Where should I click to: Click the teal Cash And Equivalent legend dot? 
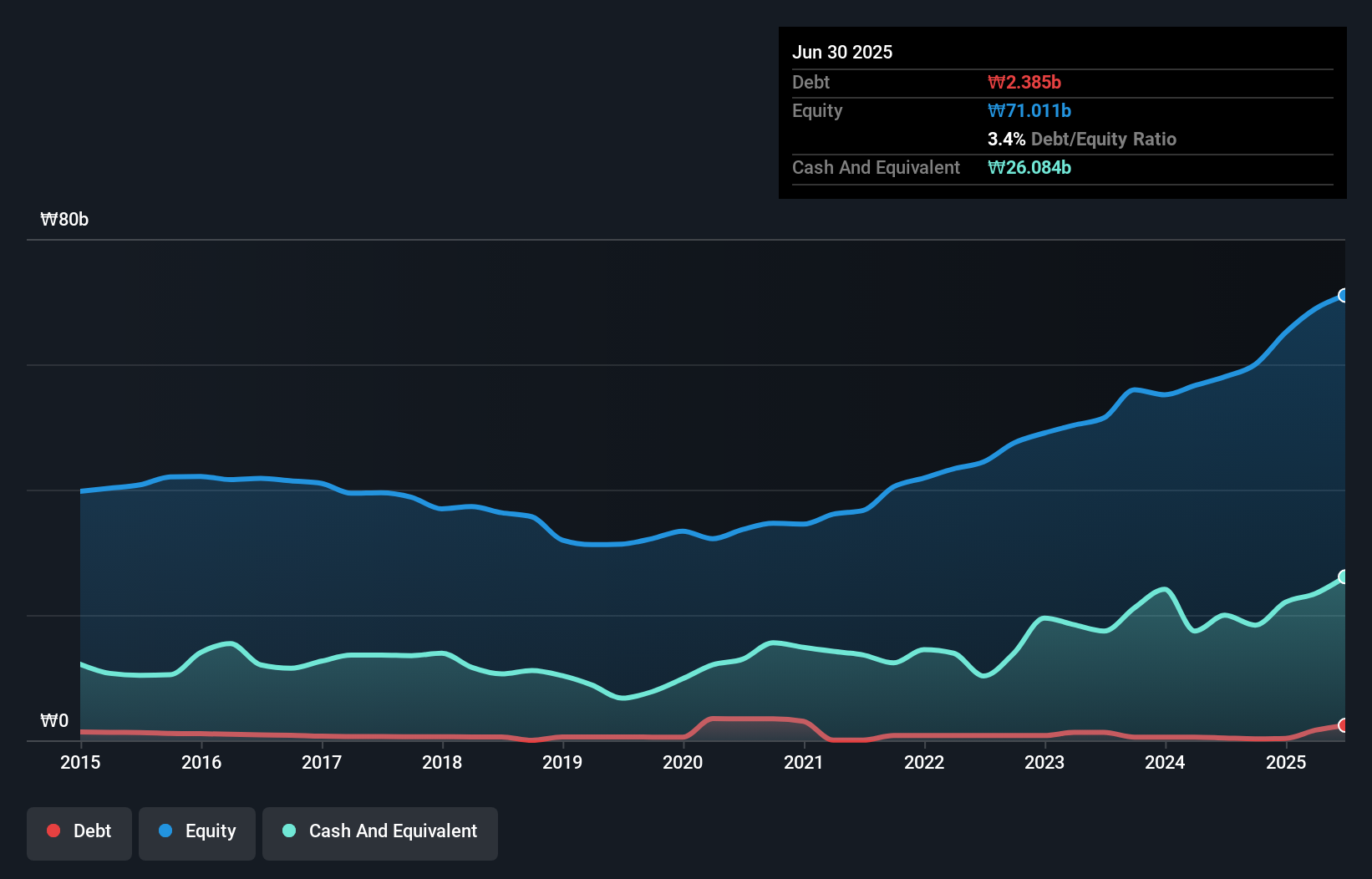288,831
